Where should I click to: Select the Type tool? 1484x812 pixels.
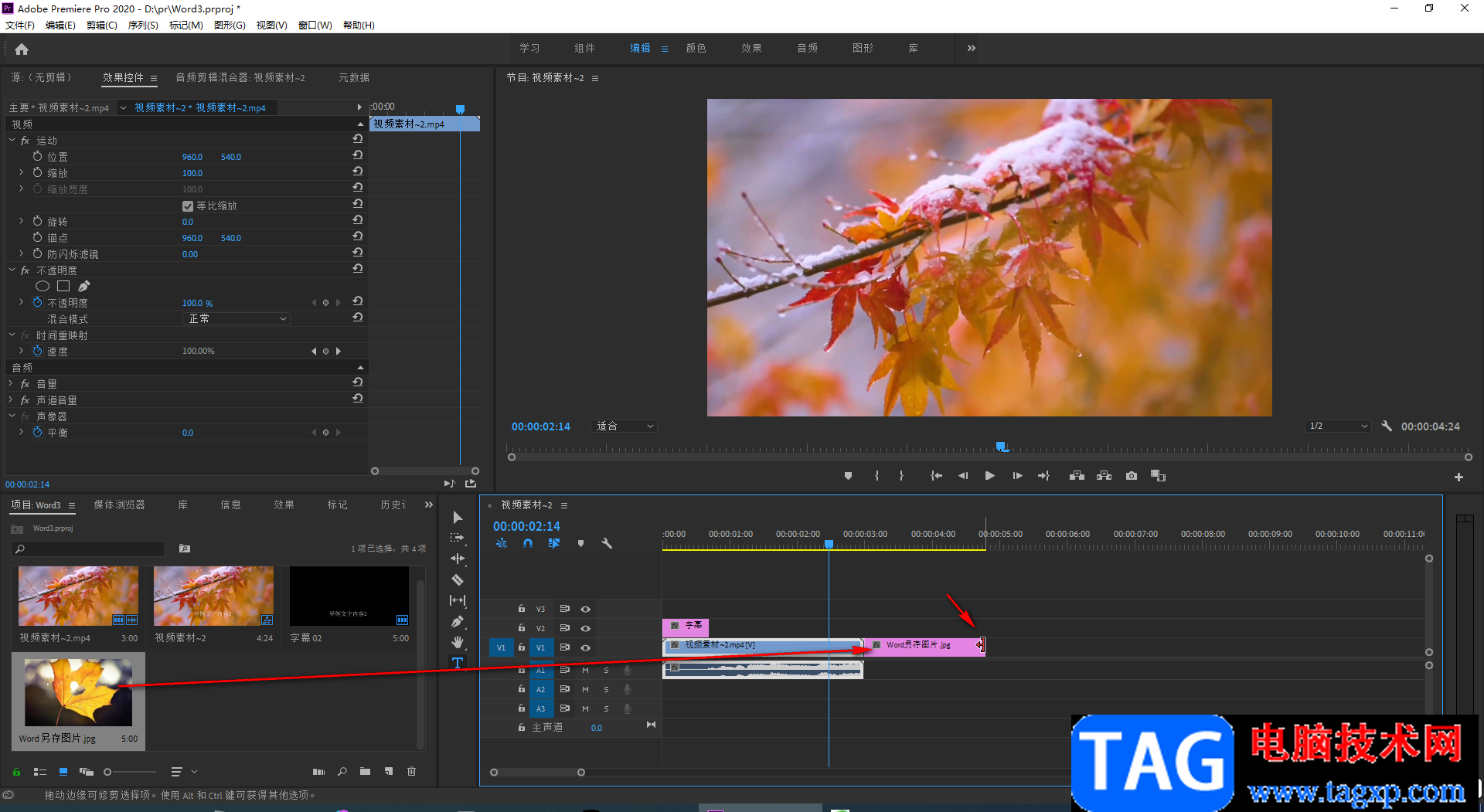click(x=458, y=663)
